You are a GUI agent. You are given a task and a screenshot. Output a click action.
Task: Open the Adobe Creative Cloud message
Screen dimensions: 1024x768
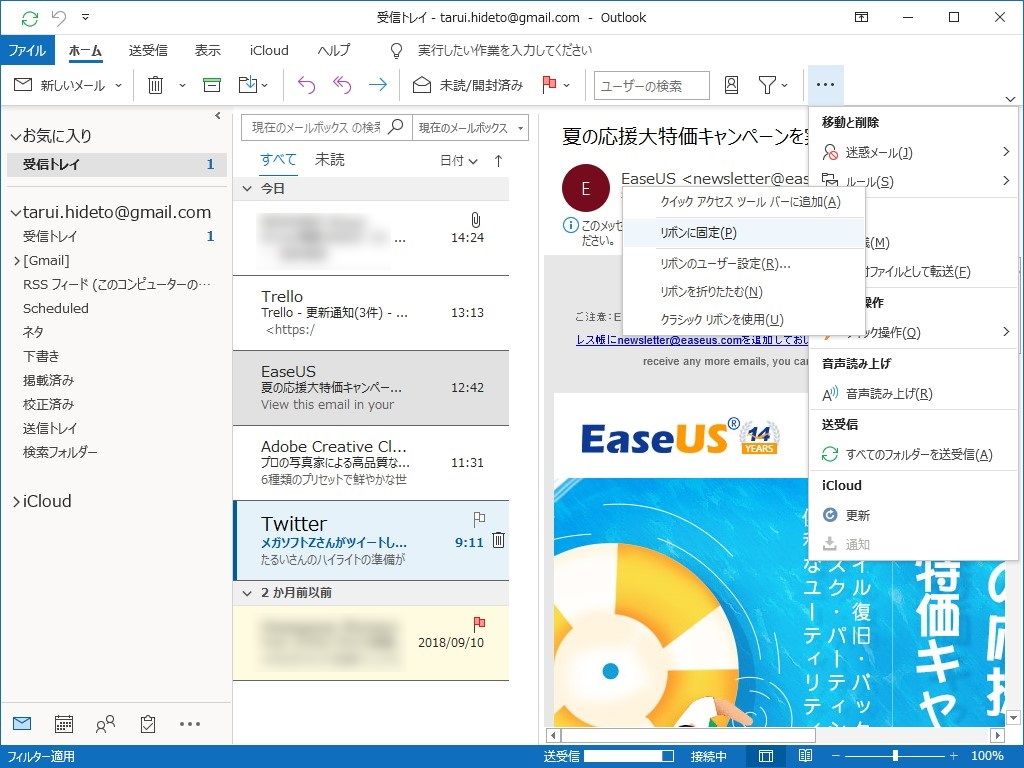click(x=371, y=463)
